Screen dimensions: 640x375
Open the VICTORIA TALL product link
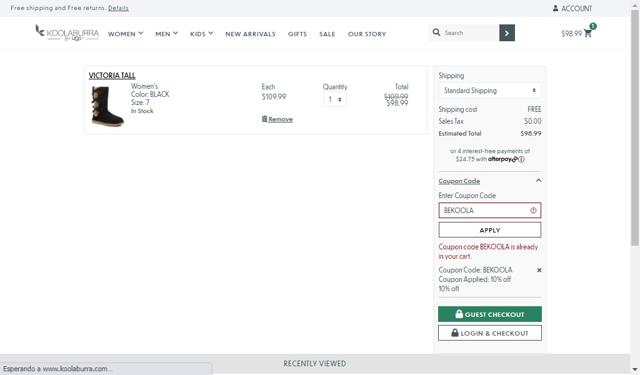(112, 75)
